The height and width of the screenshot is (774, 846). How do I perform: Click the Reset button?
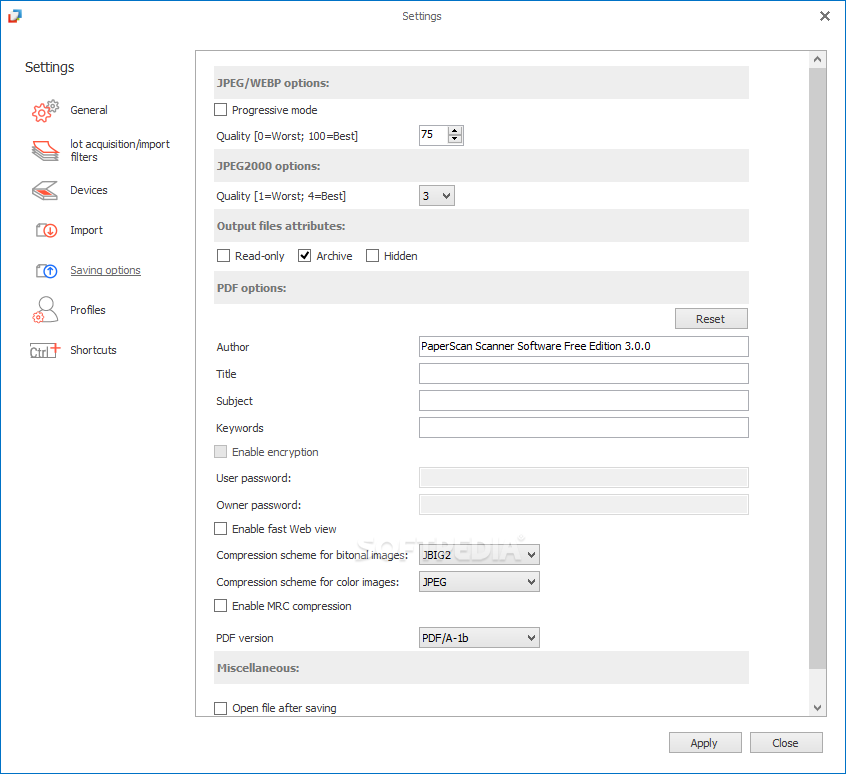[711, 319]
